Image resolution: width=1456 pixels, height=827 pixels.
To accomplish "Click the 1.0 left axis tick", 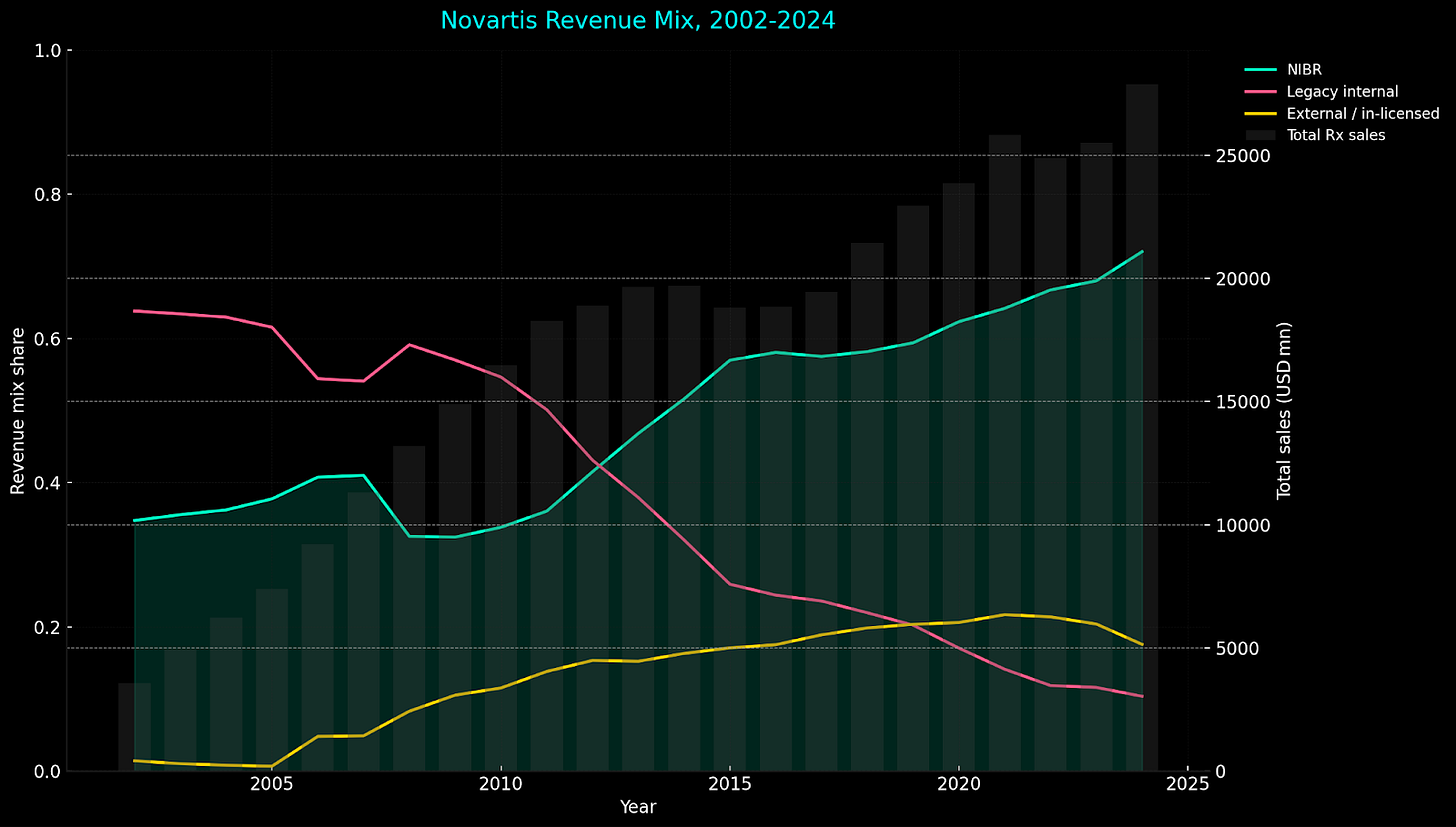I will click(x=47, y=50).
